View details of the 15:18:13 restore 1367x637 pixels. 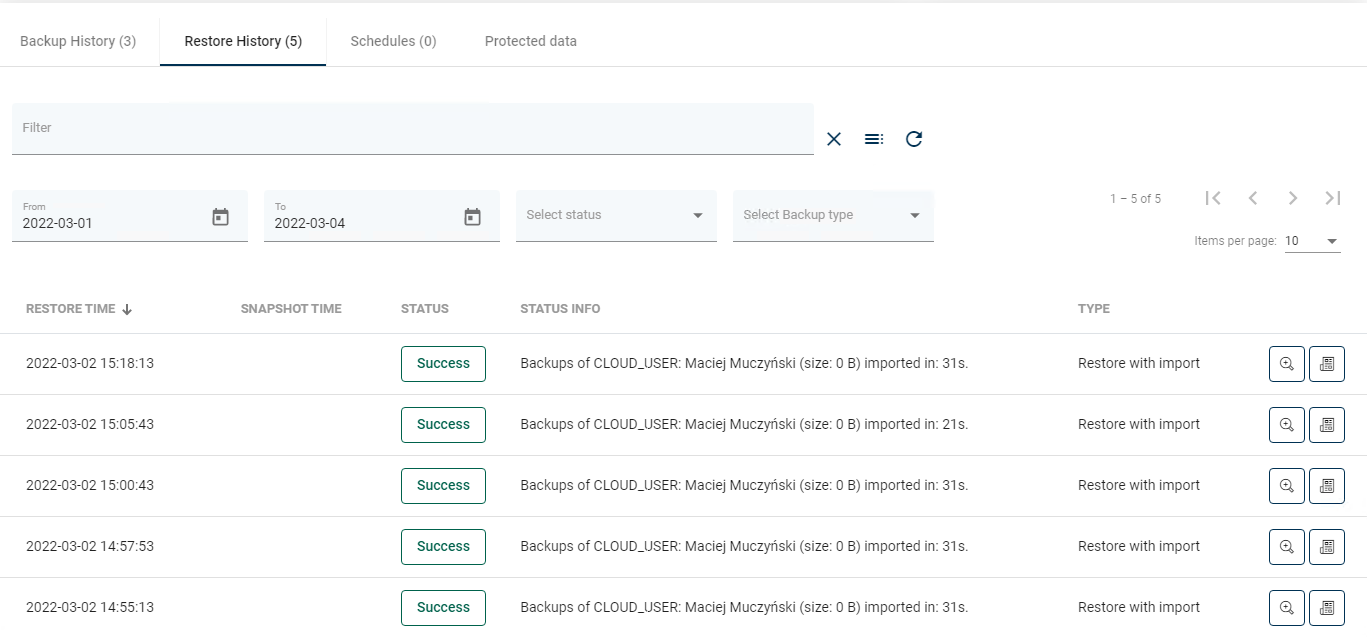tap(1287, 364)
